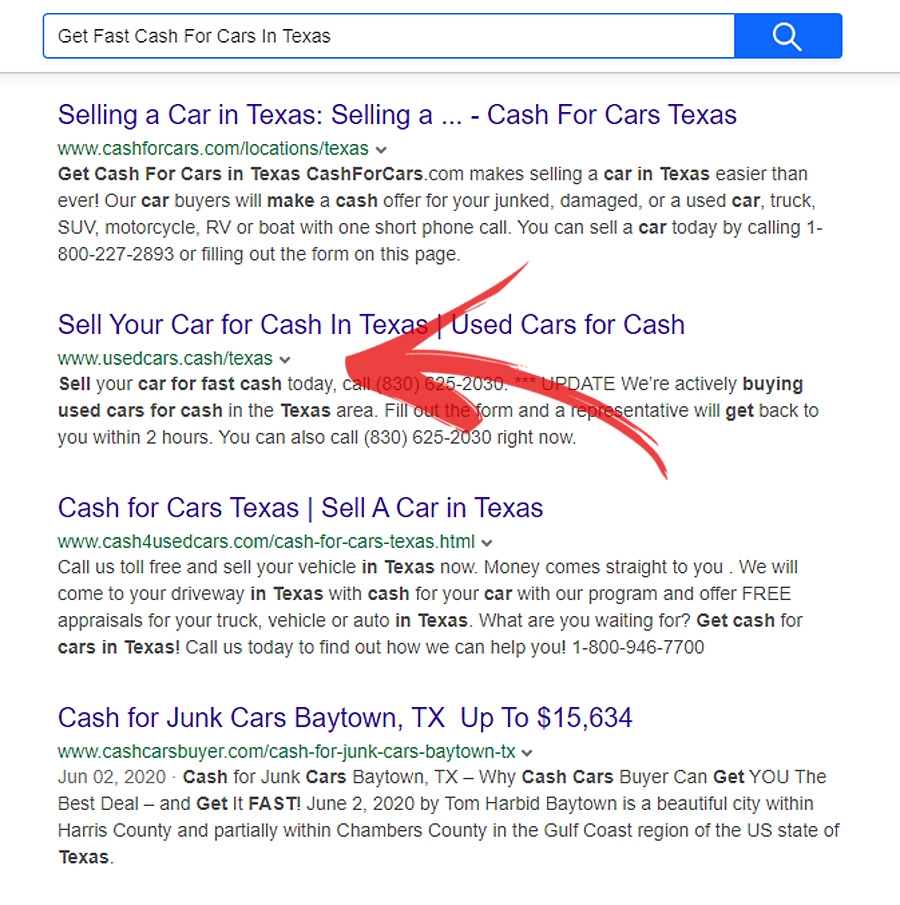Open the www.cash4usedcars.com URL link
The image size is (900, 905).
coord(266,541)
